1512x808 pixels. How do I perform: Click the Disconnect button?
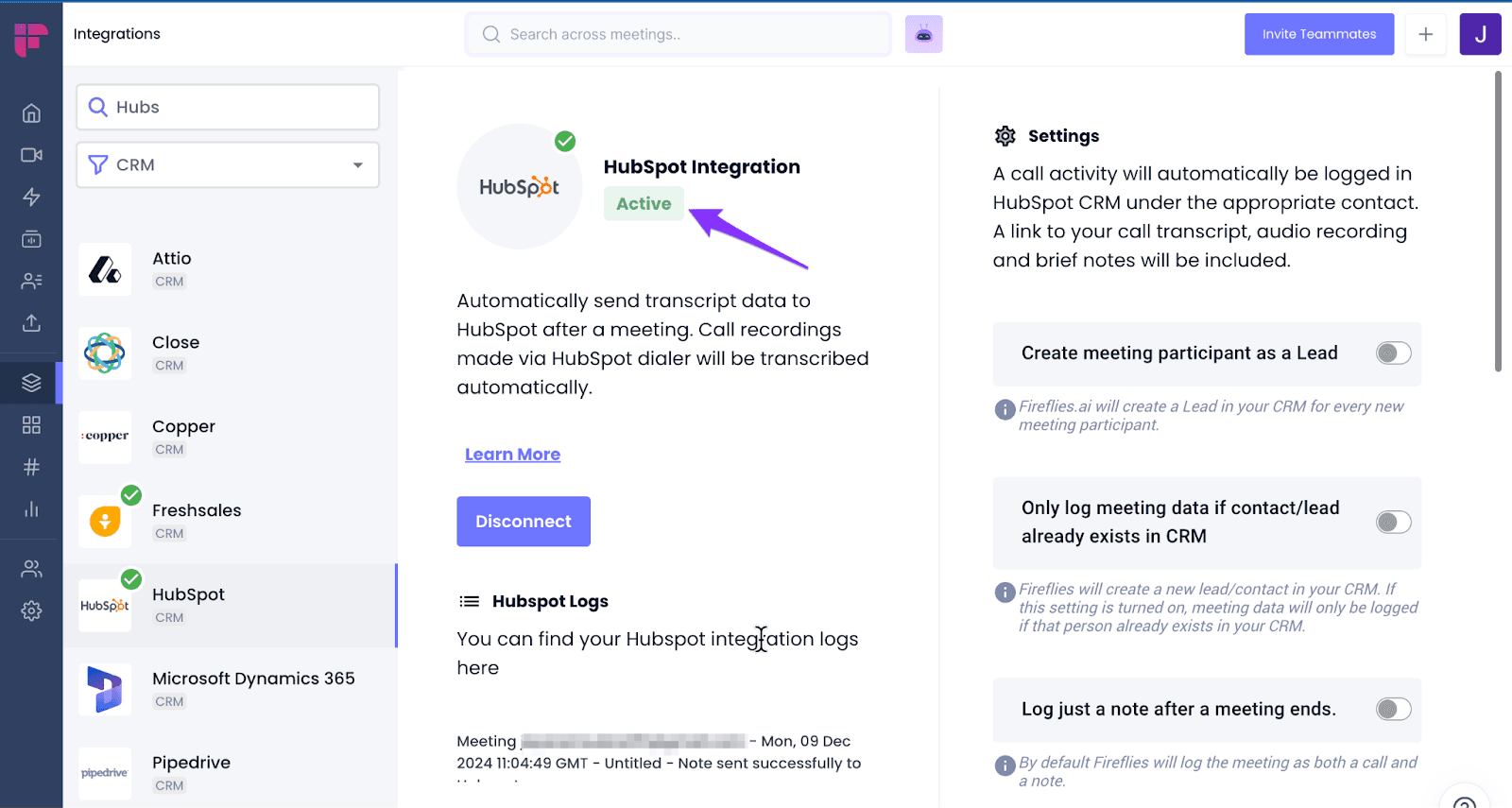pos(524,522)
